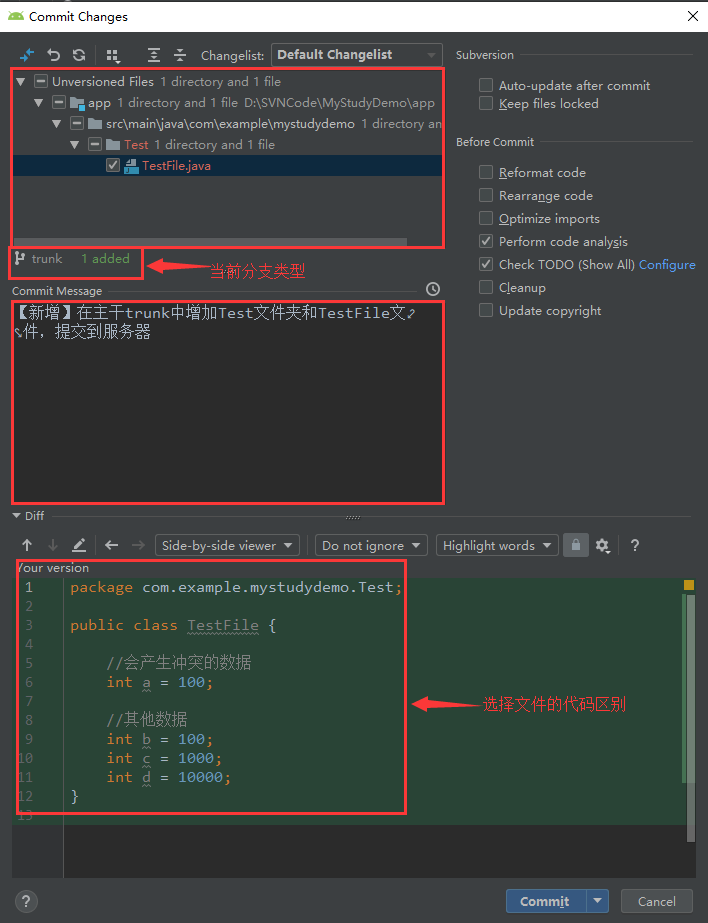
Task: Enable Optimize imports checkbox
Action: [486, 218]
